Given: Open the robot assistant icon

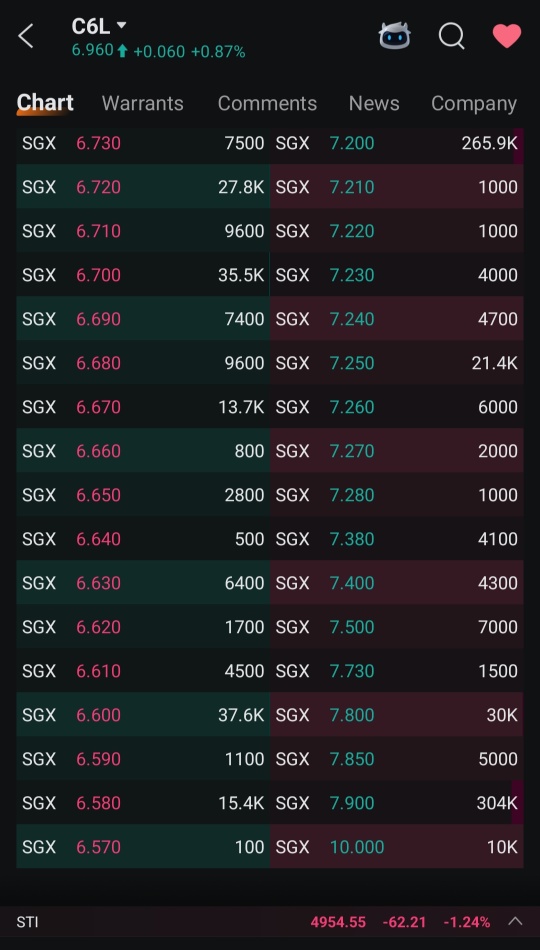Looking at the screenshot, I should [395, 36].
